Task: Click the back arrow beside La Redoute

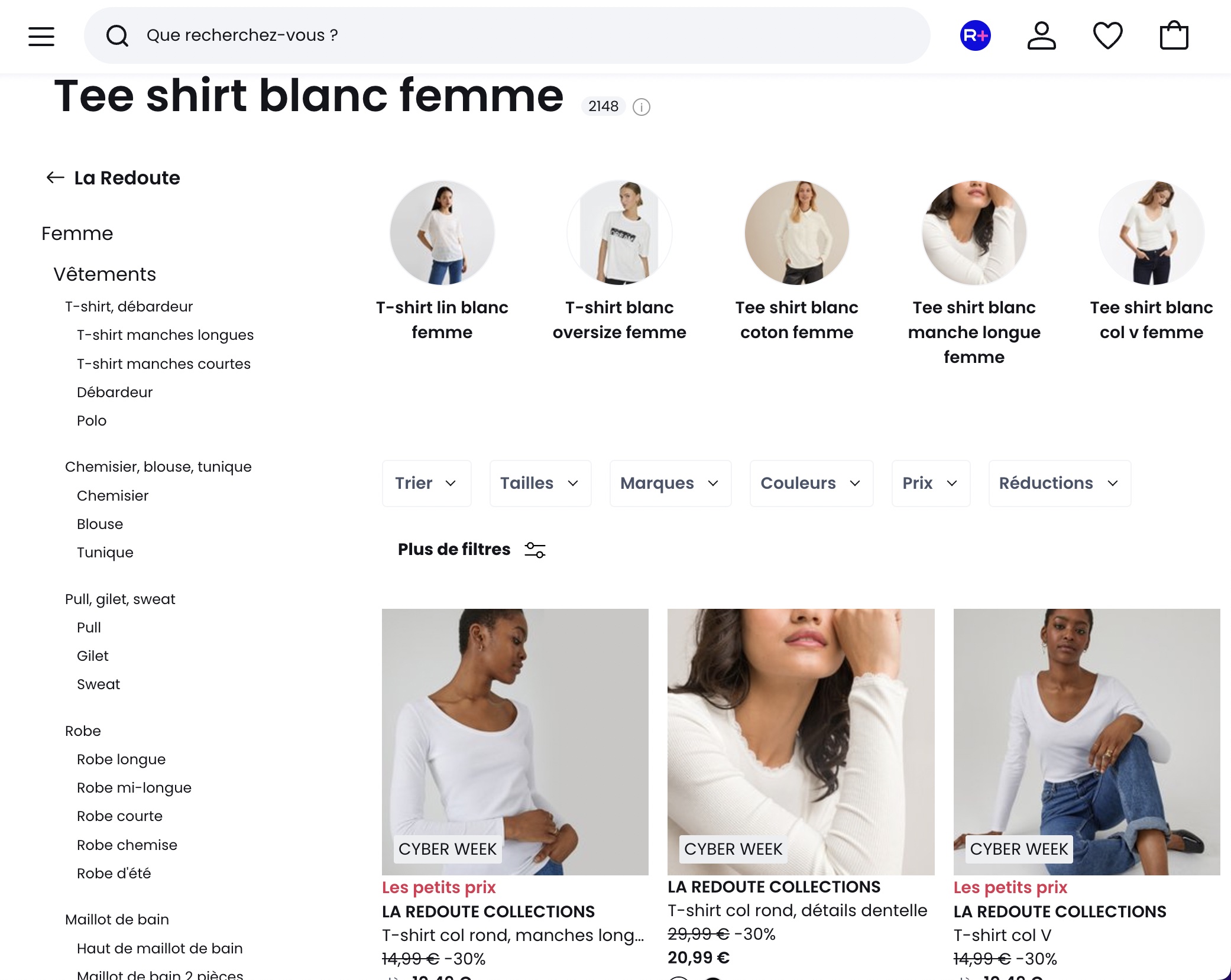Action: tap(54, 177)
